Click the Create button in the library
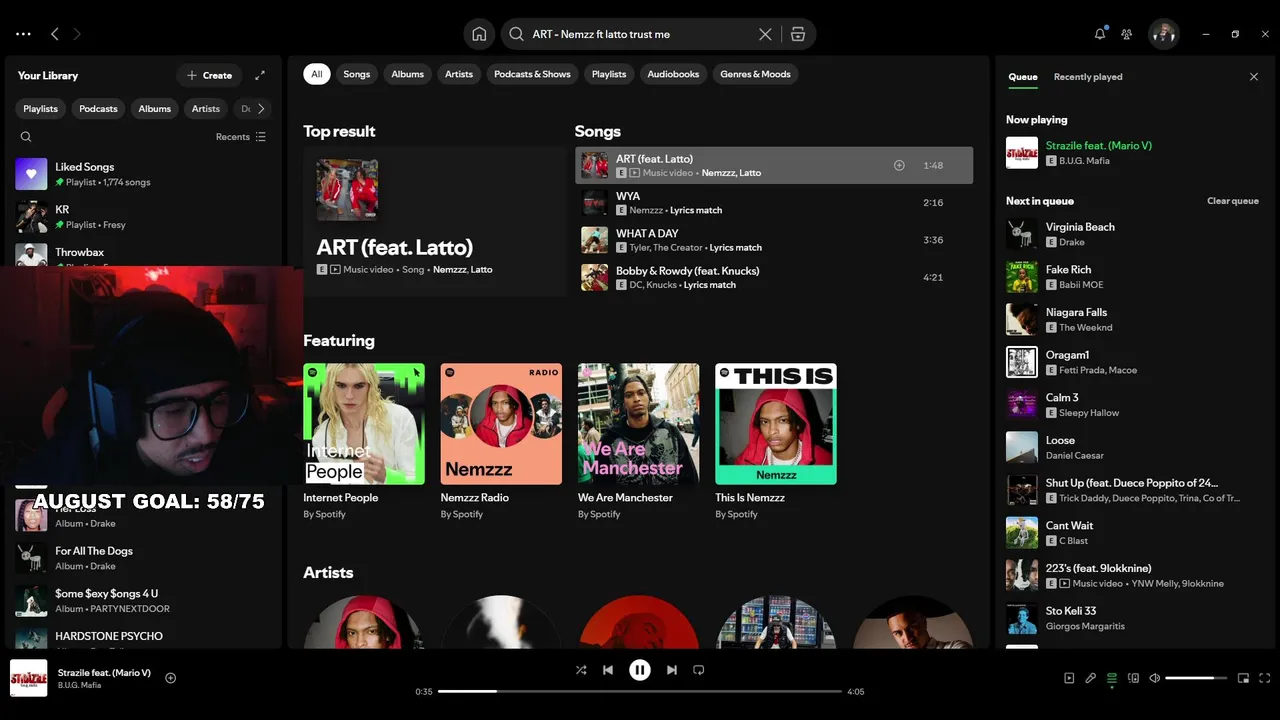Screen dimensions: 1280x720 [209, 75]
